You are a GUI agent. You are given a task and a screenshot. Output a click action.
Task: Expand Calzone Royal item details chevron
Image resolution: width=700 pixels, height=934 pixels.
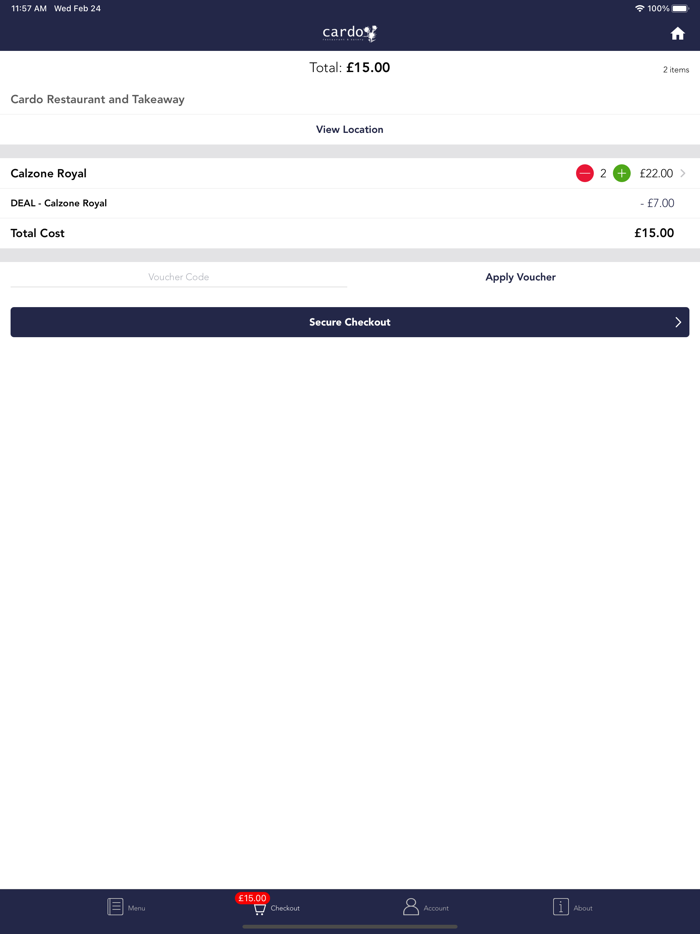coord(683,173)
